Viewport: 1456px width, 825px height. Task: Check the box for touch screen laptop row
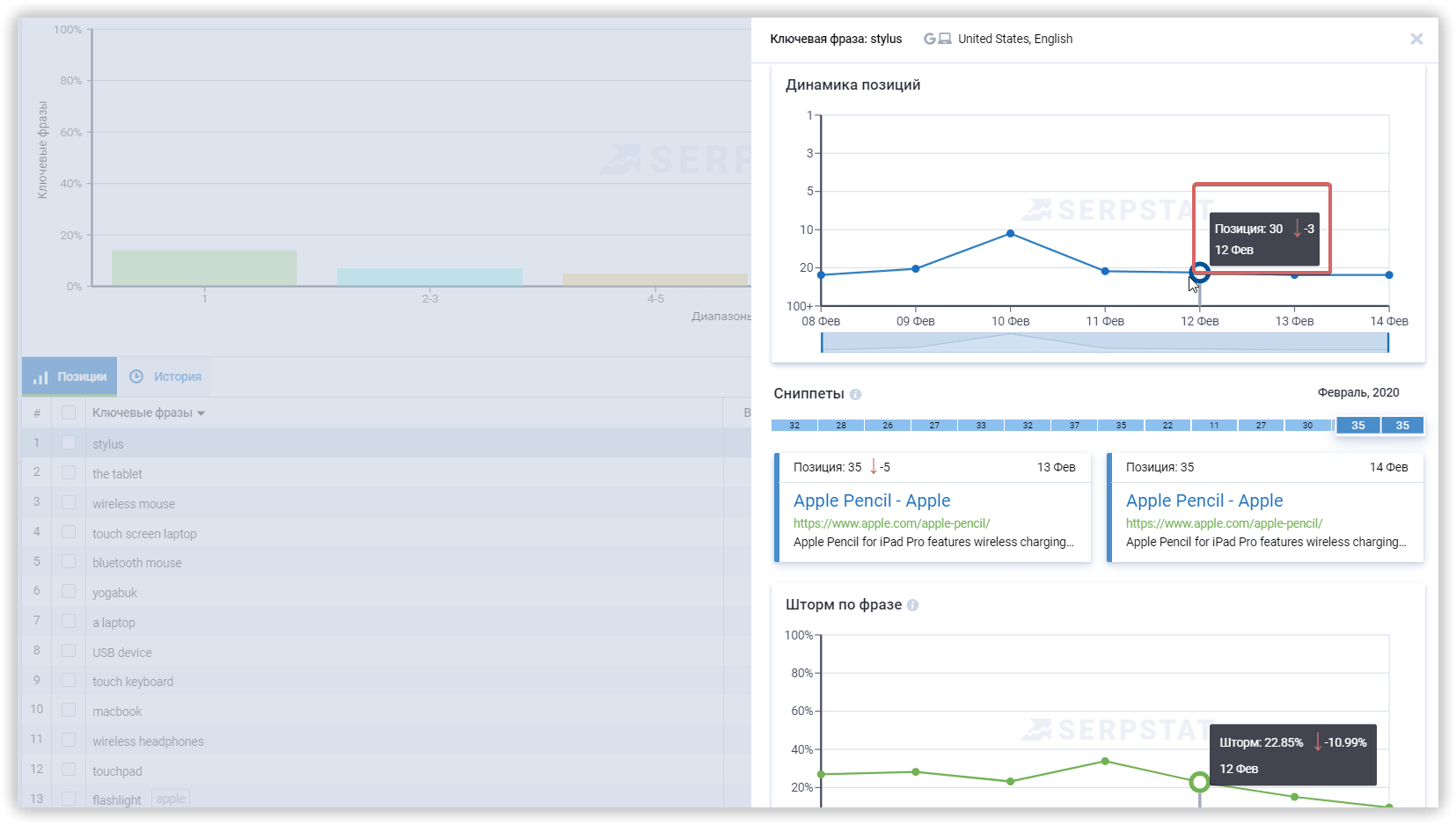click(x=69, y=532)
